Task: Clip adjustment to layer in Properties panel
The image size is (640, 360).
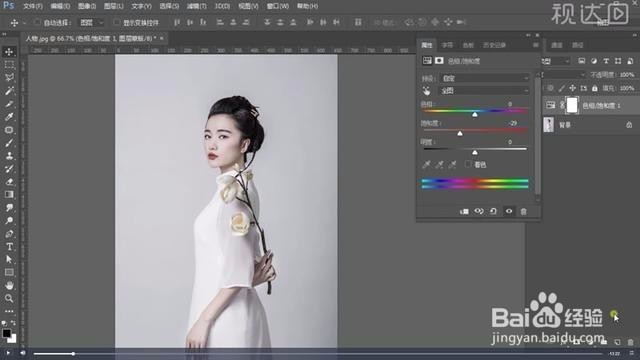Action: [464, 211]
